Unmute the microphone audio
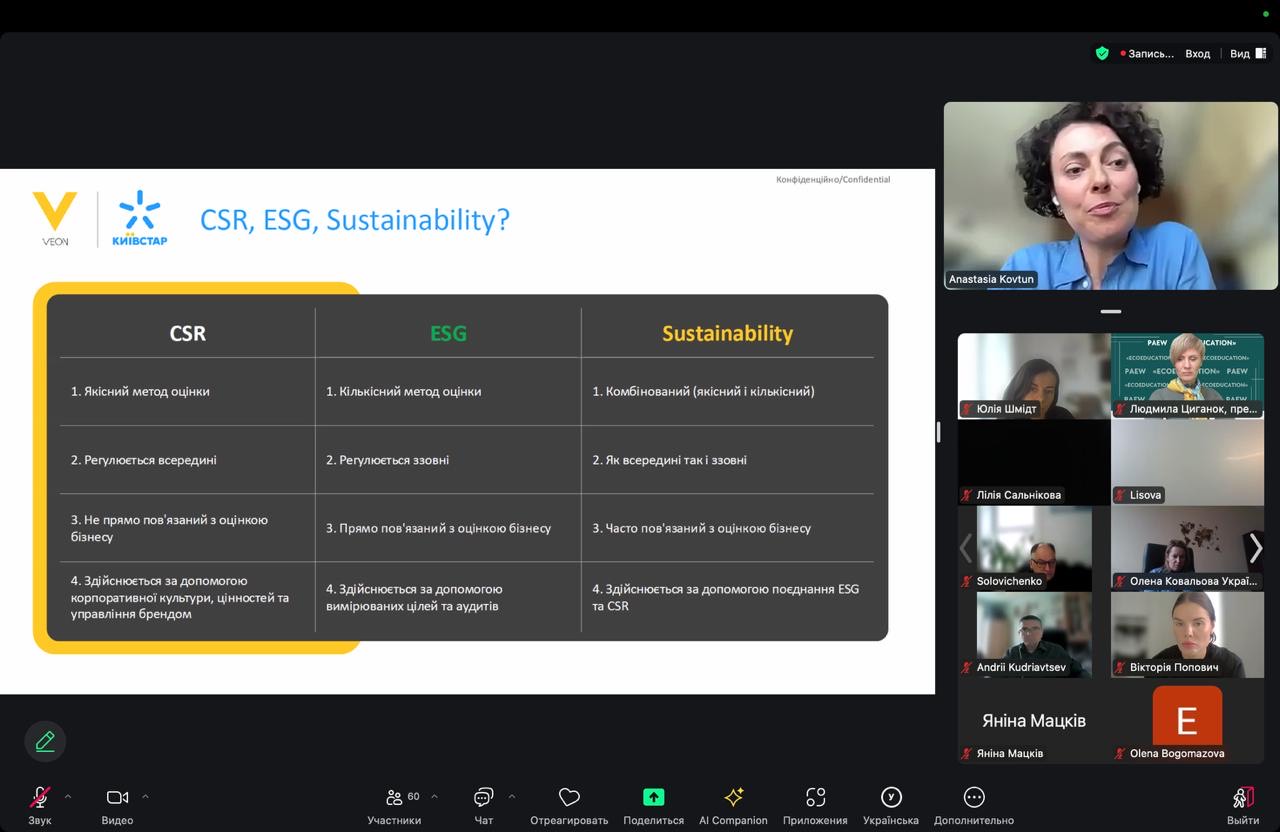The width and height of the screenshot is (1280, 832). (40, 797)
